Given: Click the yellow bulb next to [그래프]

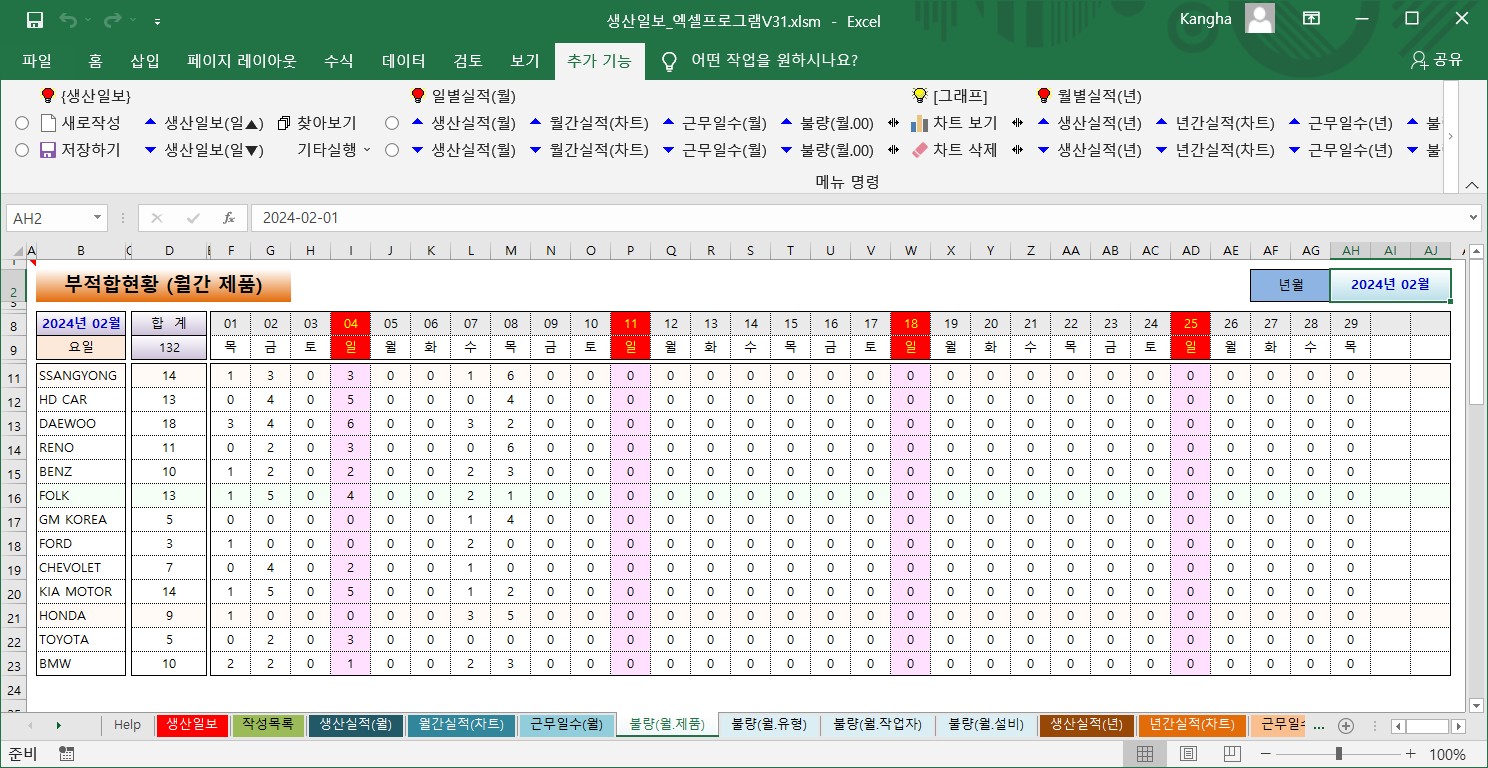Looking at the screenshot, I should [920, 96].
